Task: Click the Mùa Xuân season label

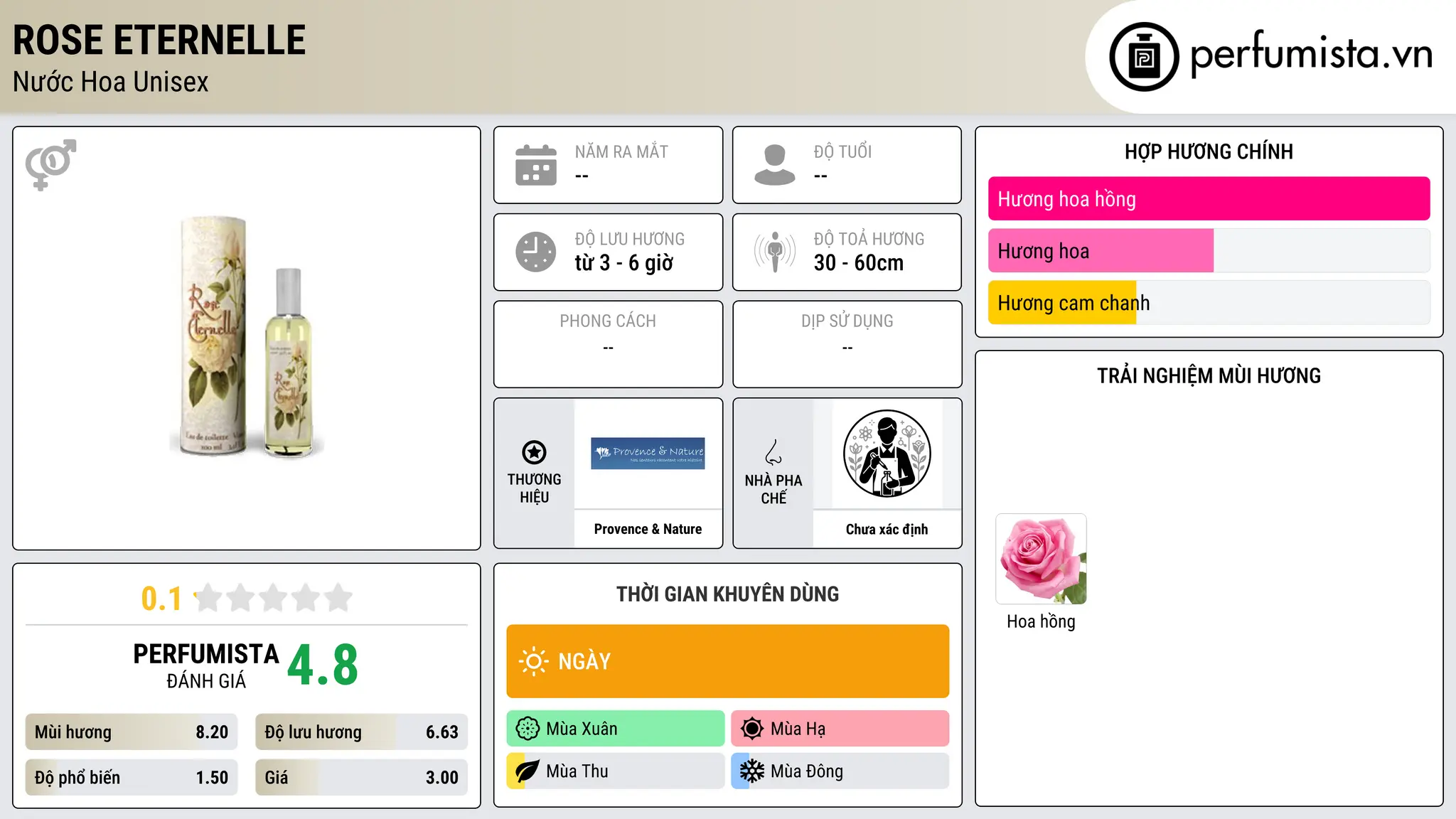Action: click(582, 729)
